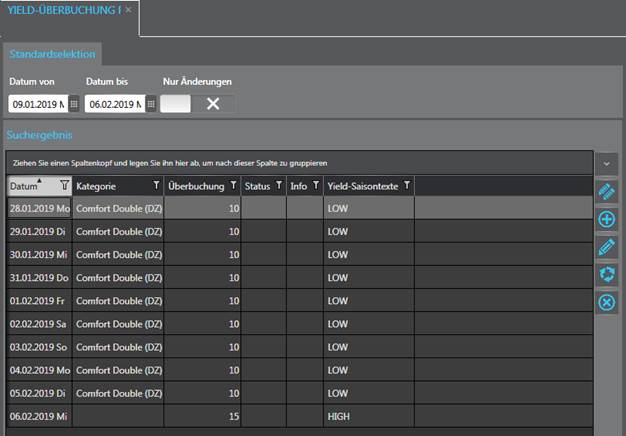Open filter on Yield-Saisontexte column

[407, 186]
